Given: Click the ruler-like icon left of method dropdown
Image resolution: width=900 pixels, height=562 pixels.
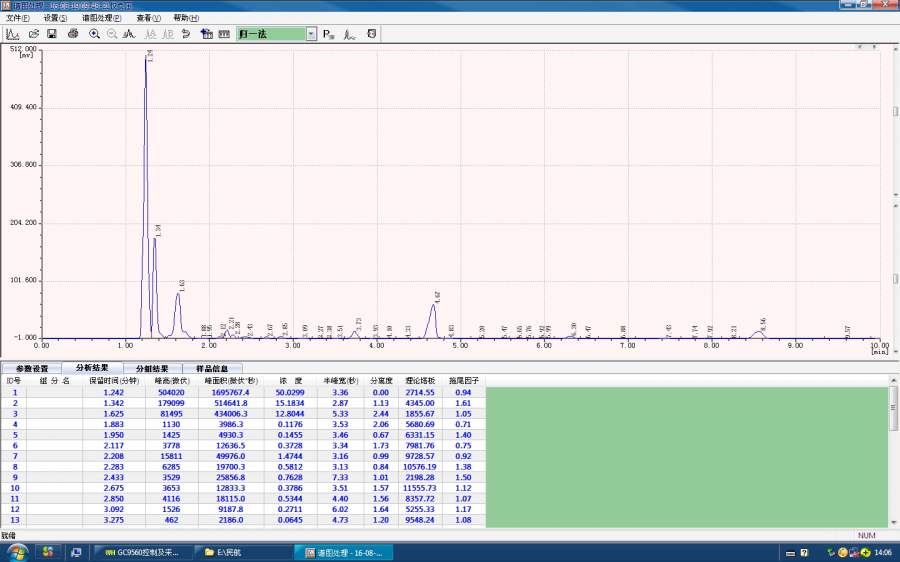Looking at the screenshot, I should 224,34.
